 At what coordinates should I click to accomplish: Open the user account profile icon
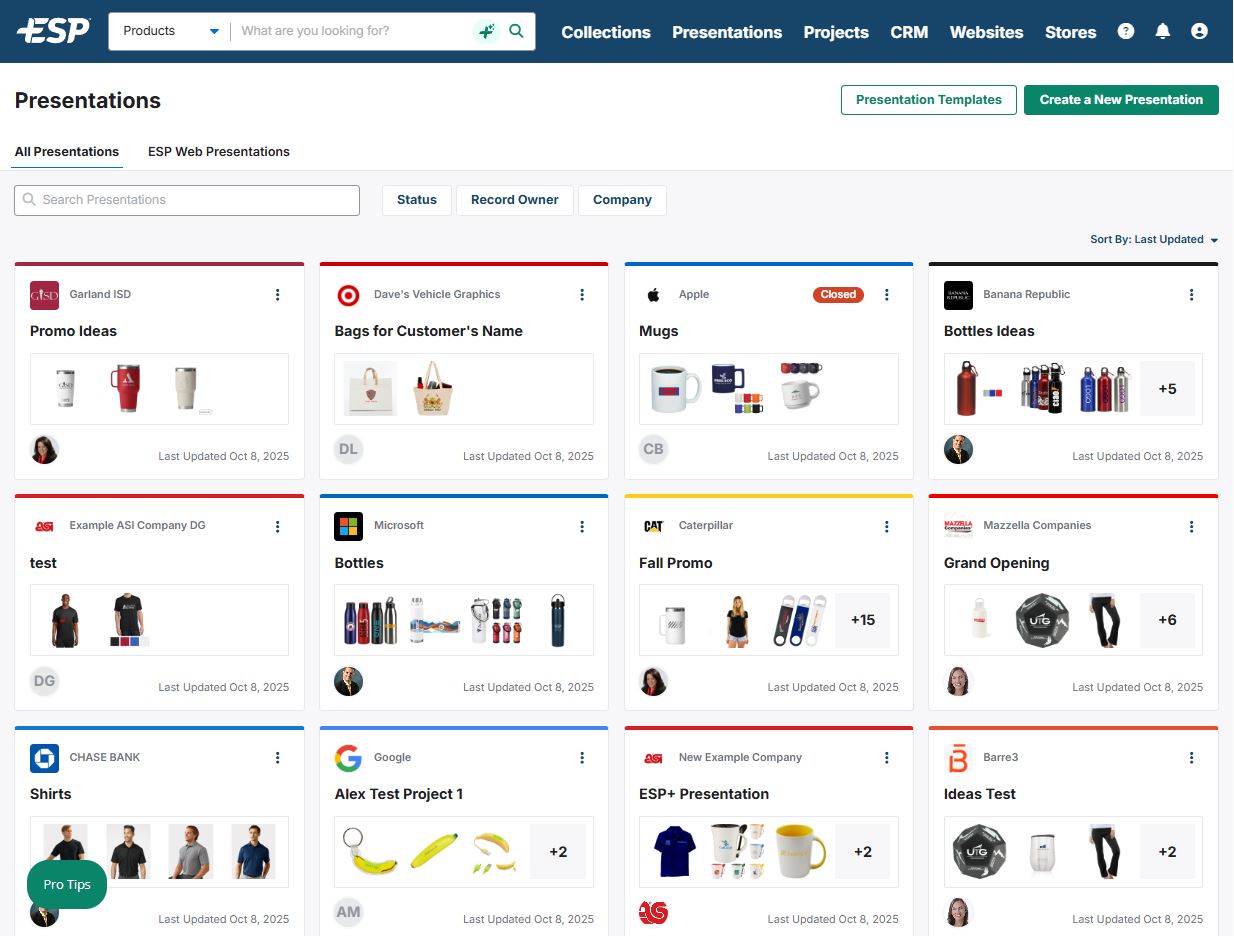pyautogui.click(x=1199, y=31)
